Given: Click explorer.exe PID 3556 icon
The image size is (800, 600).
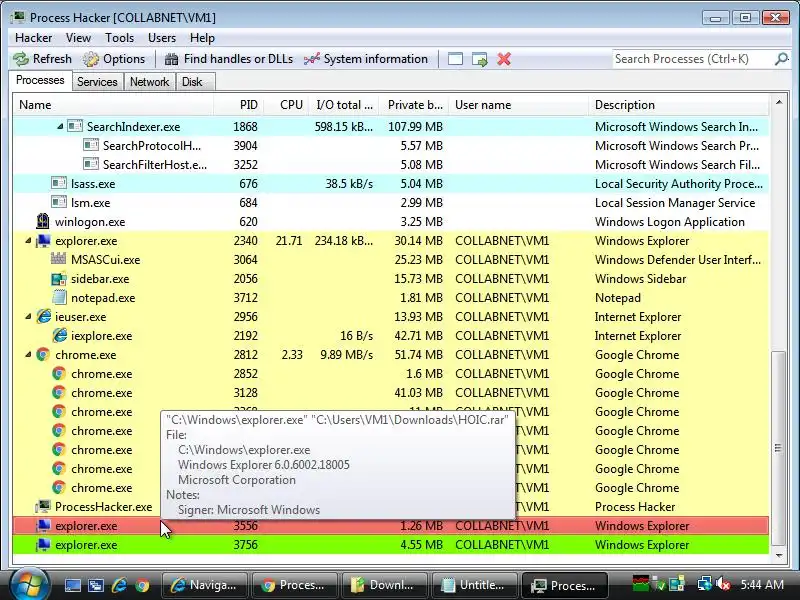Looking at the screenshot, I should tap(43, 526).
